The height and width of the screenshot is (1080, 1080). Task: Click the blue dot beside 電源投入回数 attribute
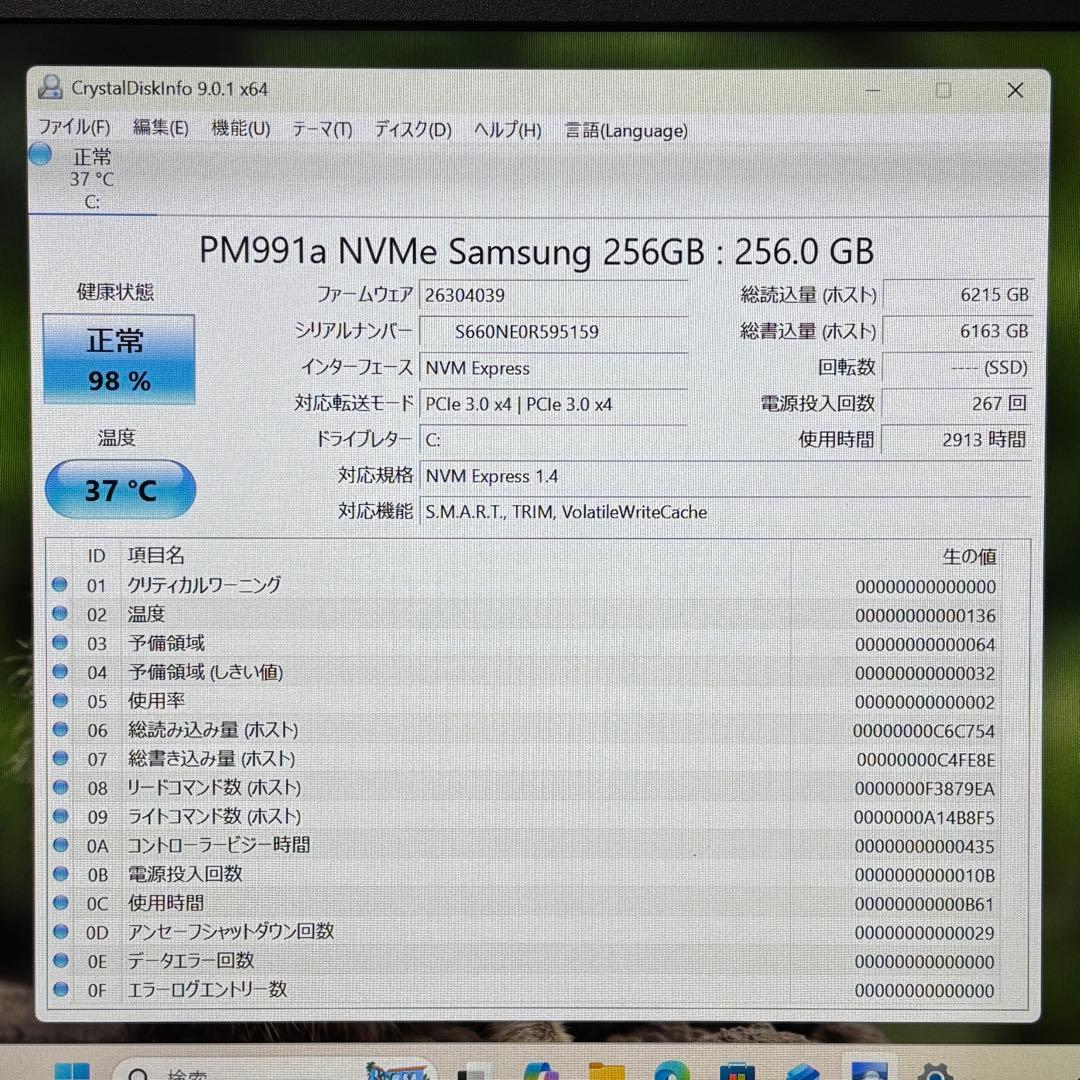coord(61,874)
